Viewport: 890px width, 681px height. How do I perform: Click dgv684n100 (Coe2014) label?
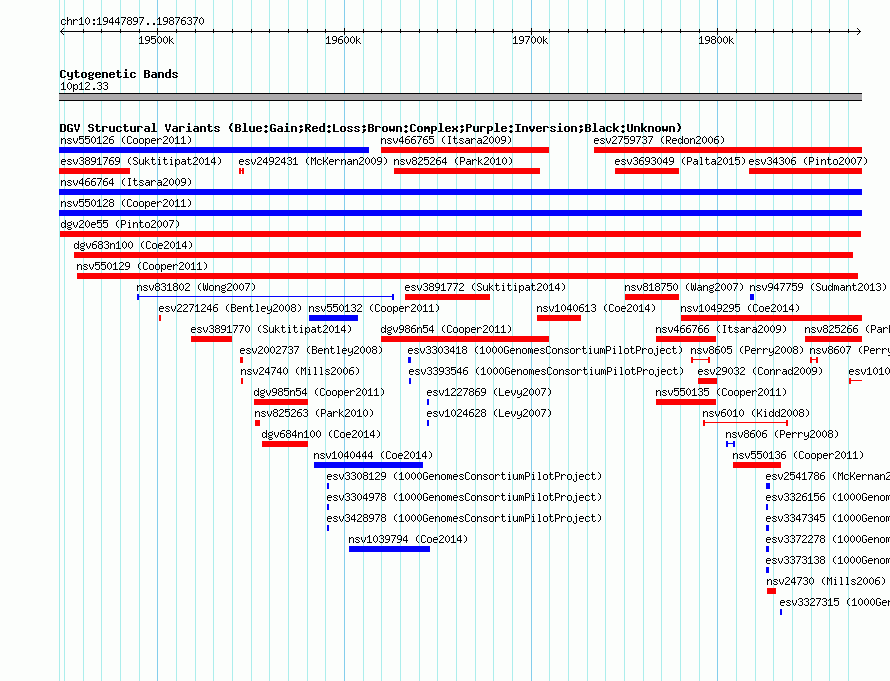(321, 434)
